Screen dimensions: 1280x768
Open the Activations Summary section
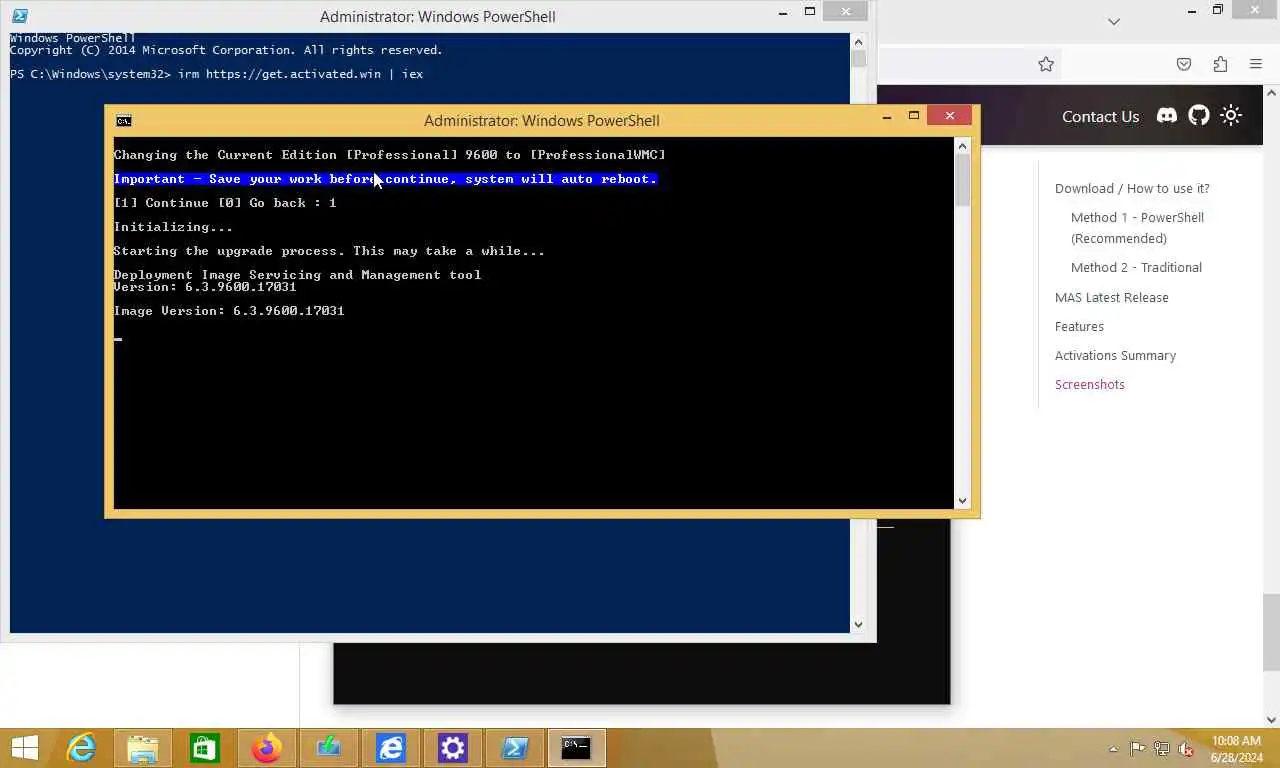pyautogui.click(x=1115, y=355)
